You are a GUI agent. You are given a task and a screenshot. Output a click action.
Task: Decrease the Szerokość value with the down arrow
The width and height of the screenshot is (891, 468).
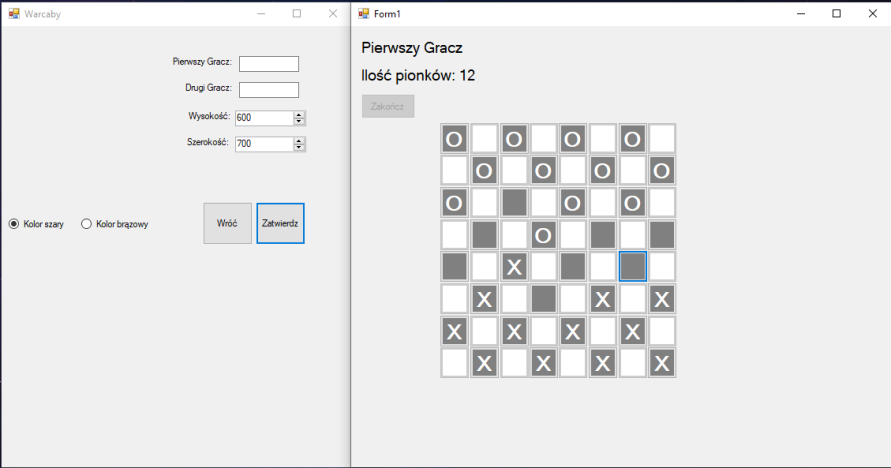coord(299,147)
